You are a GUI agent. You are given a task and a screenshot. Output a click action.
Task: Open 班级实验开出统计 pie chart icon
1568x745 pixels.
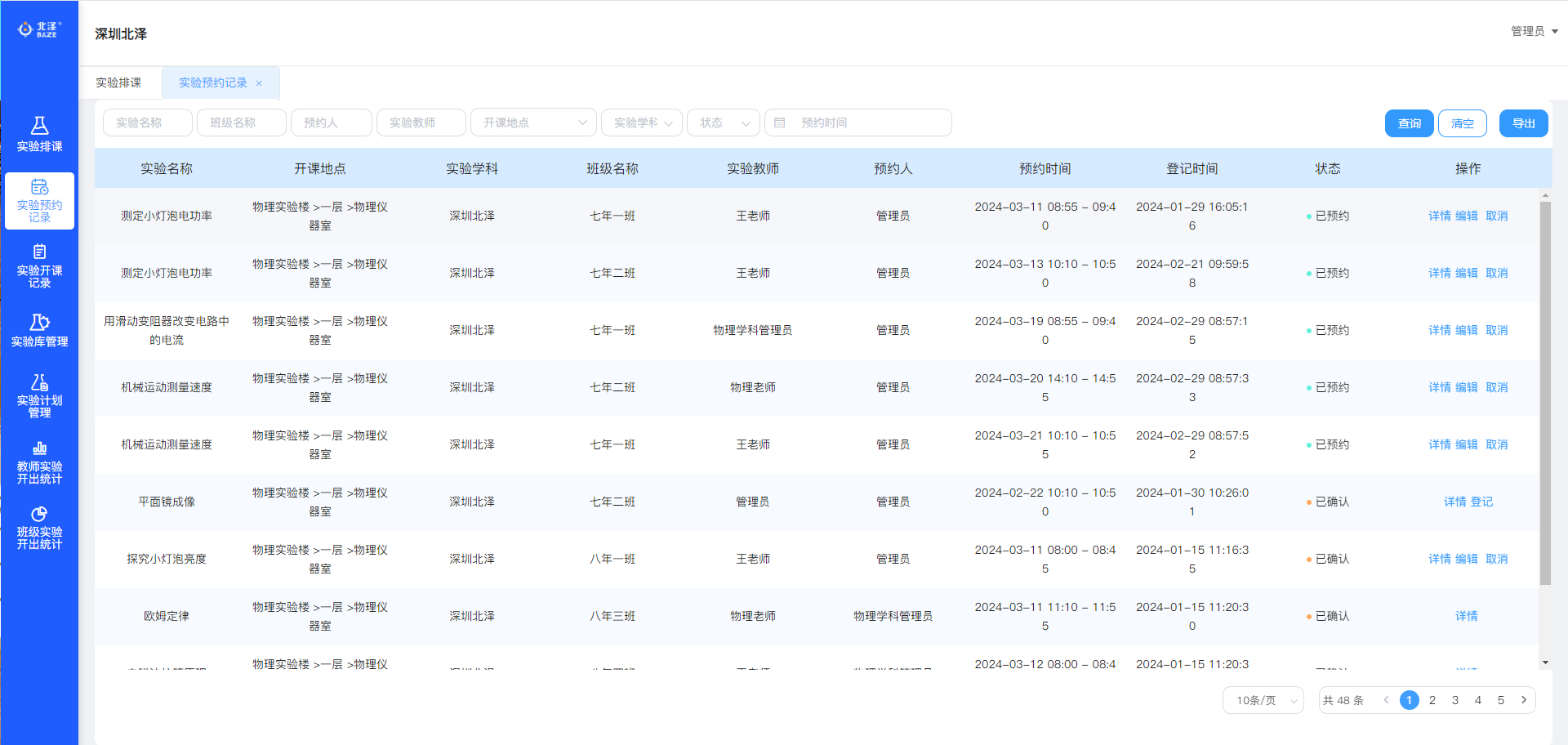pos(39,514)
